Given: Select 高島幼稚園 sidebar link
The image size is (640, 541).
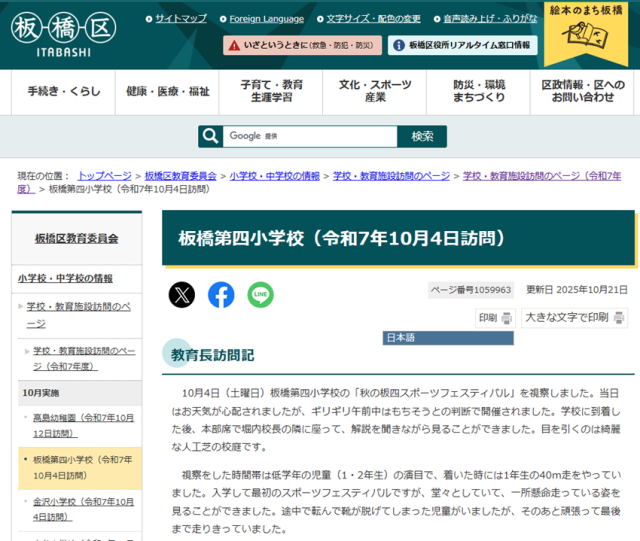Looking at the screenshot, I should (x=83, y=424).
